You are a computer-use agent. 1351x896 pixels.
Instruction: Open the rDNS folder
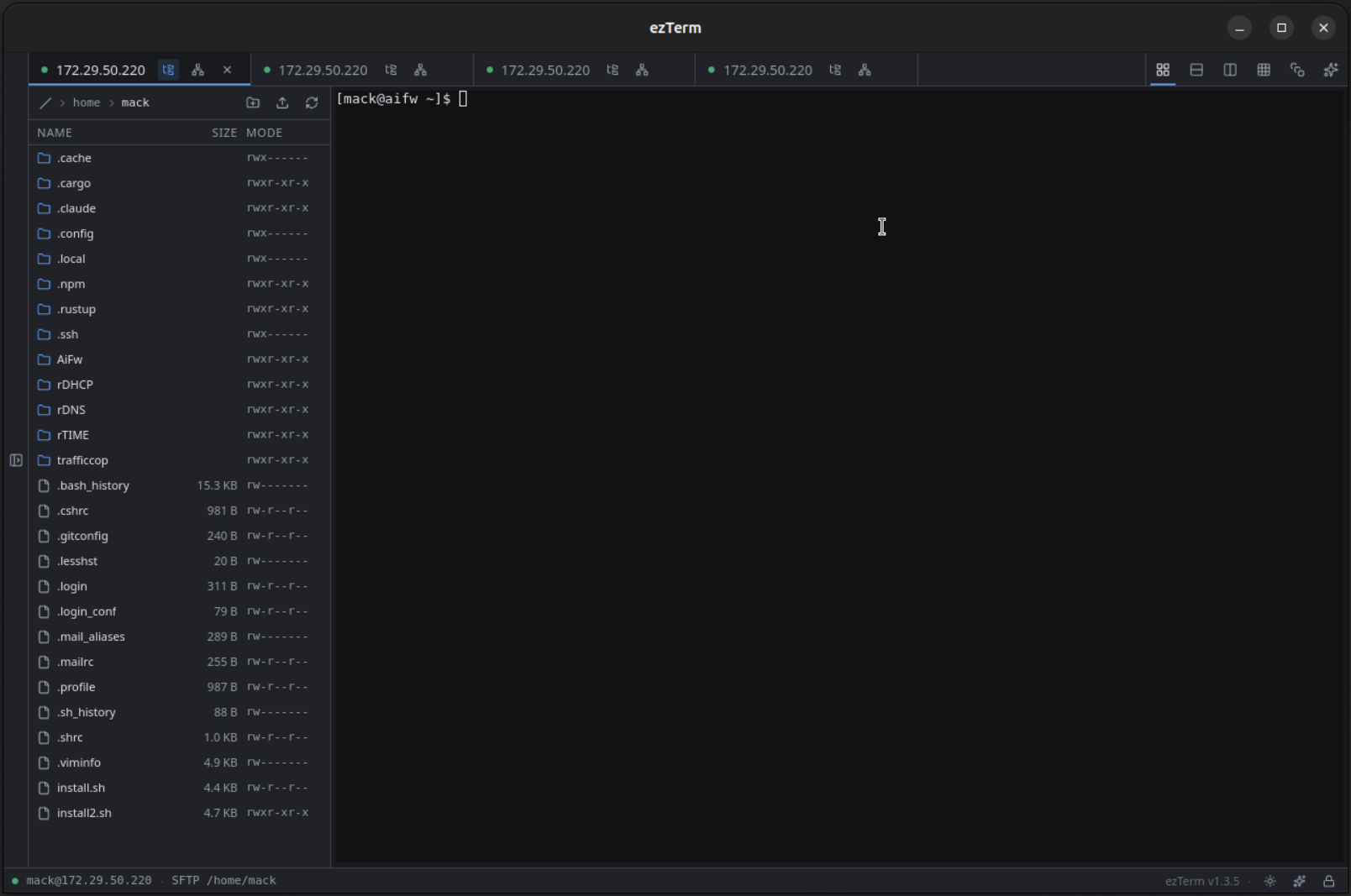(180, 410)
